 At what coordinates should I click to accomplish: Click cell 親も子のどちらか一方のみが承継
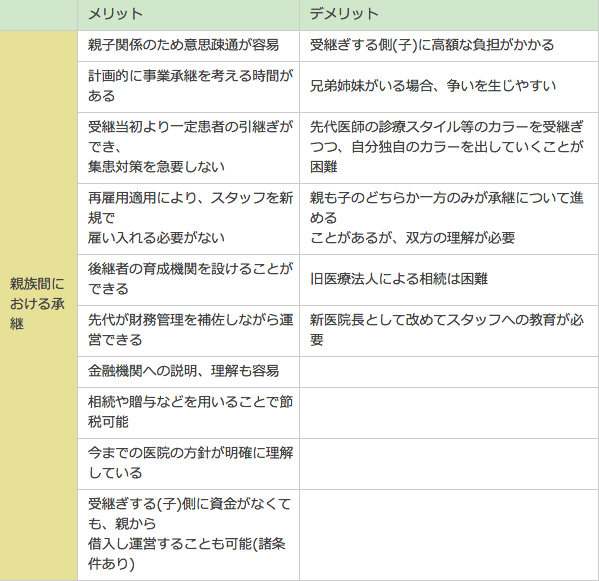pos(449,219)
